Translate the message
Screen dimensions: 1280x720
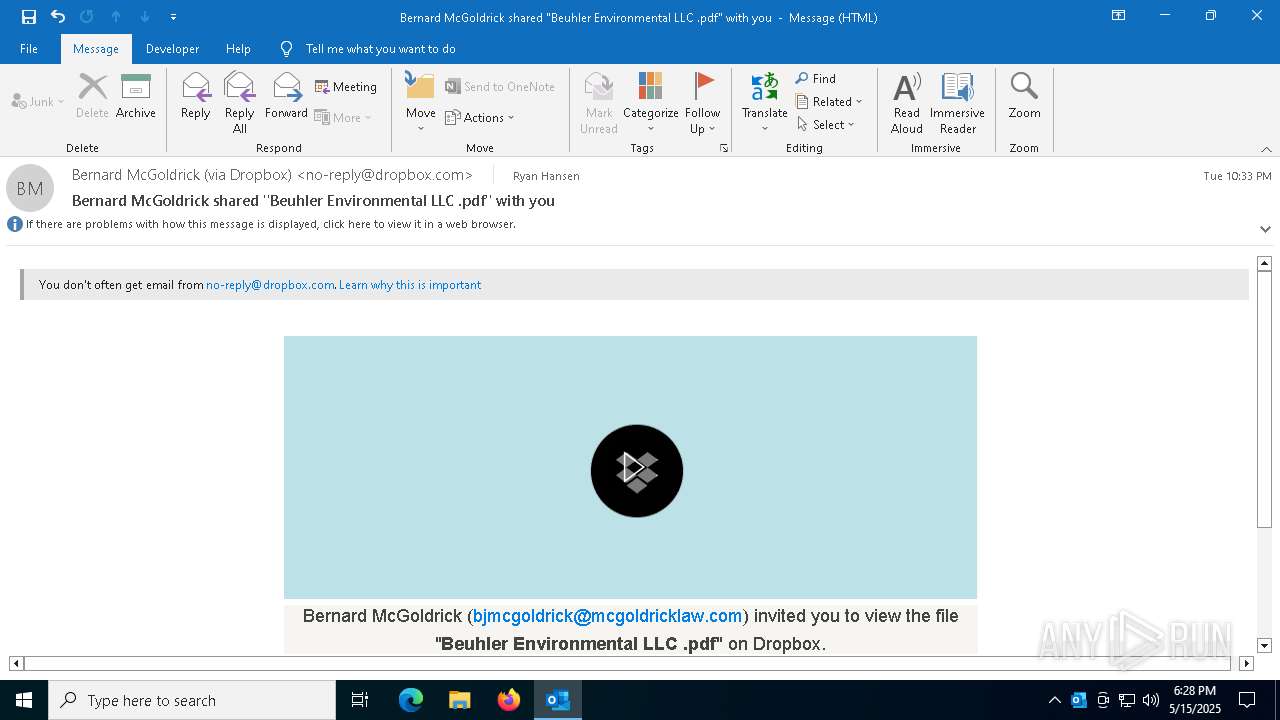click(x=764, y=102)
